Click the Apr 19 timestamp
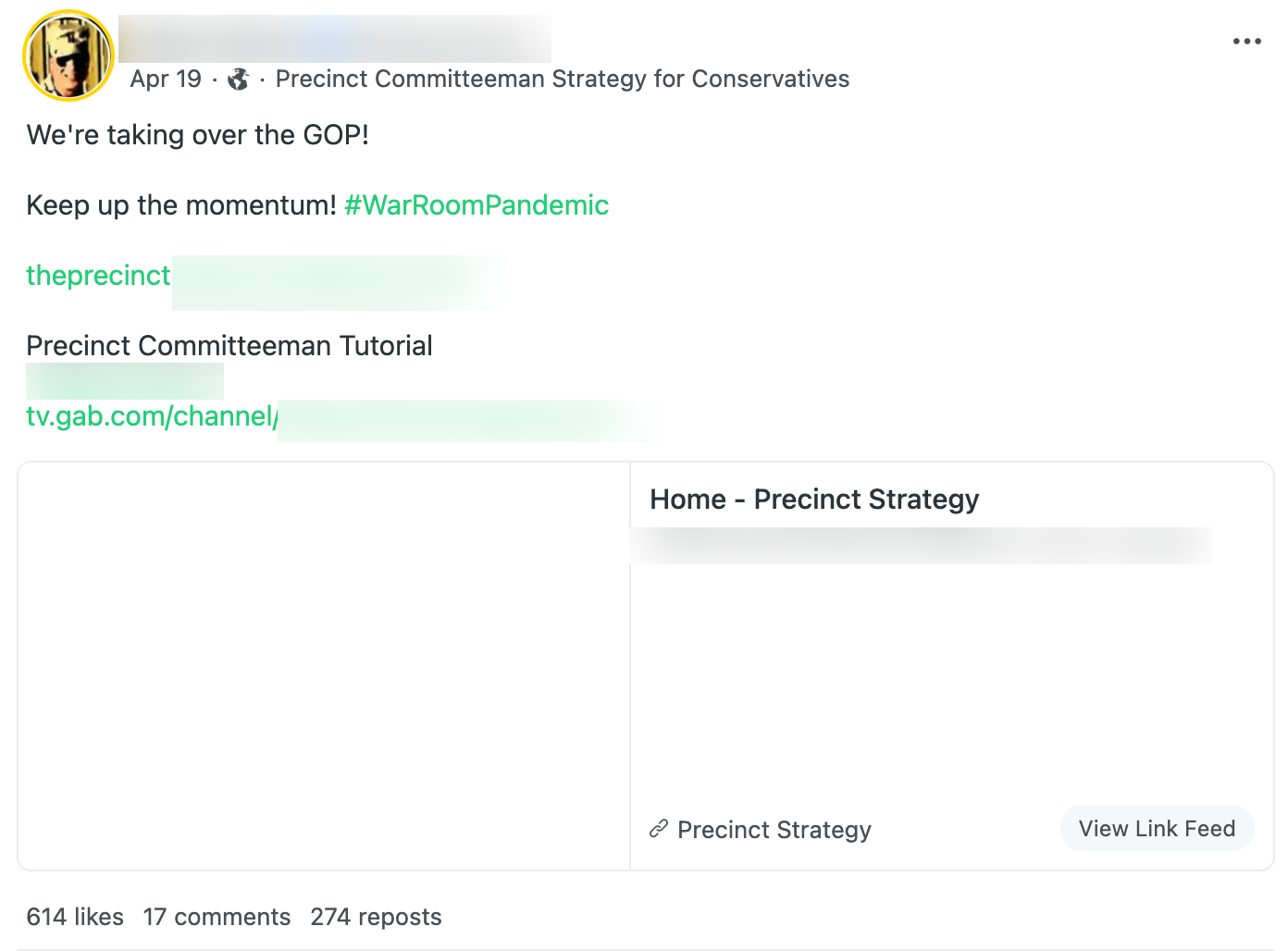1288x951 pixels. (x=166, y=79)
